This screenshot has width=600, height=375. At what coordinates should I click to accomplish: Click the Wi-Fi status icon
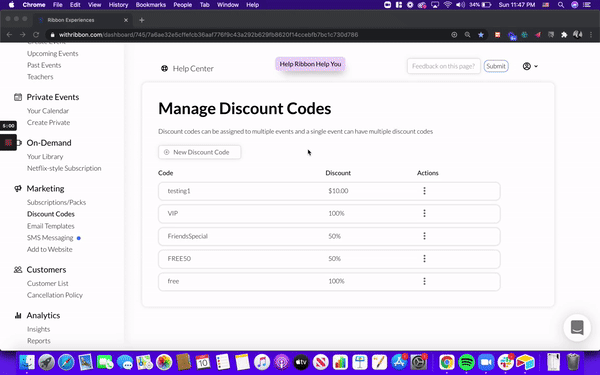point(447,5)
